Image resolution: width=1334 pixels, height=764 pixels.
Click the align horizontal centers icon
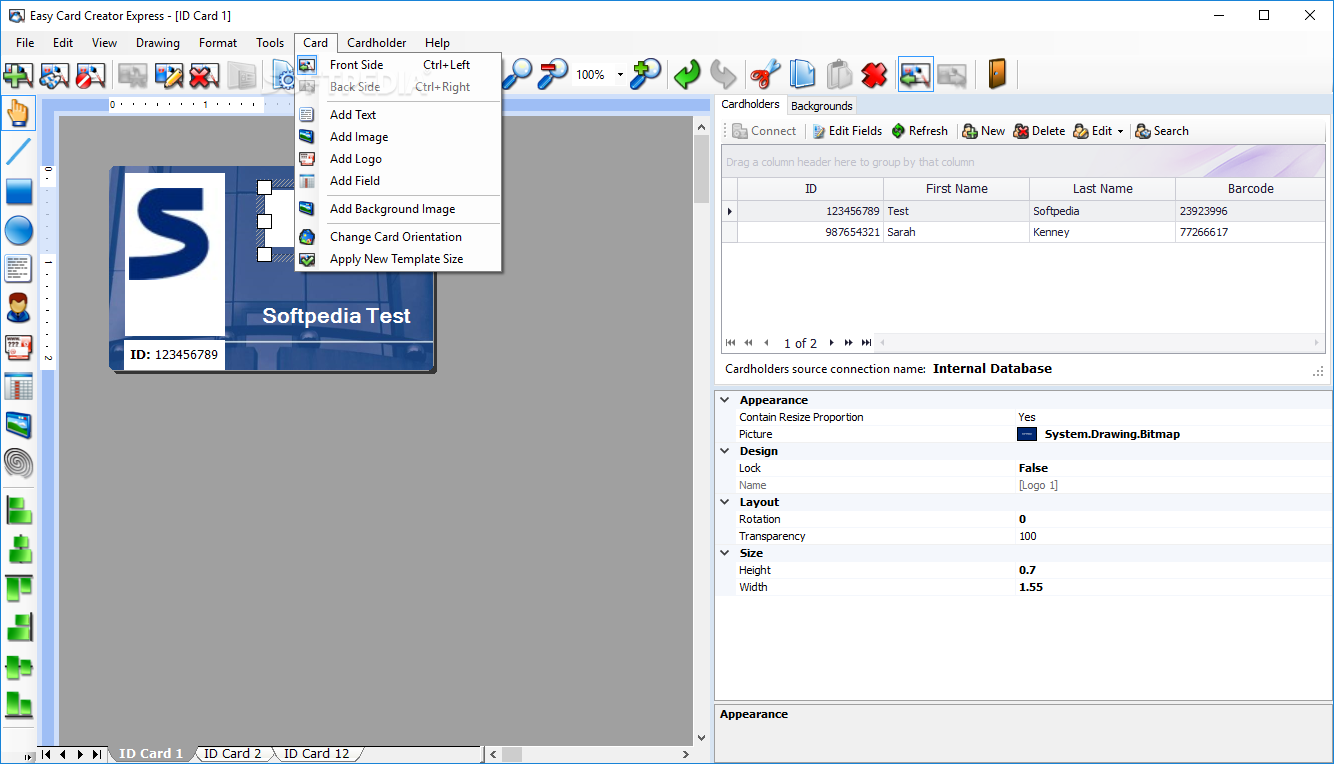(x=18, y=548)
